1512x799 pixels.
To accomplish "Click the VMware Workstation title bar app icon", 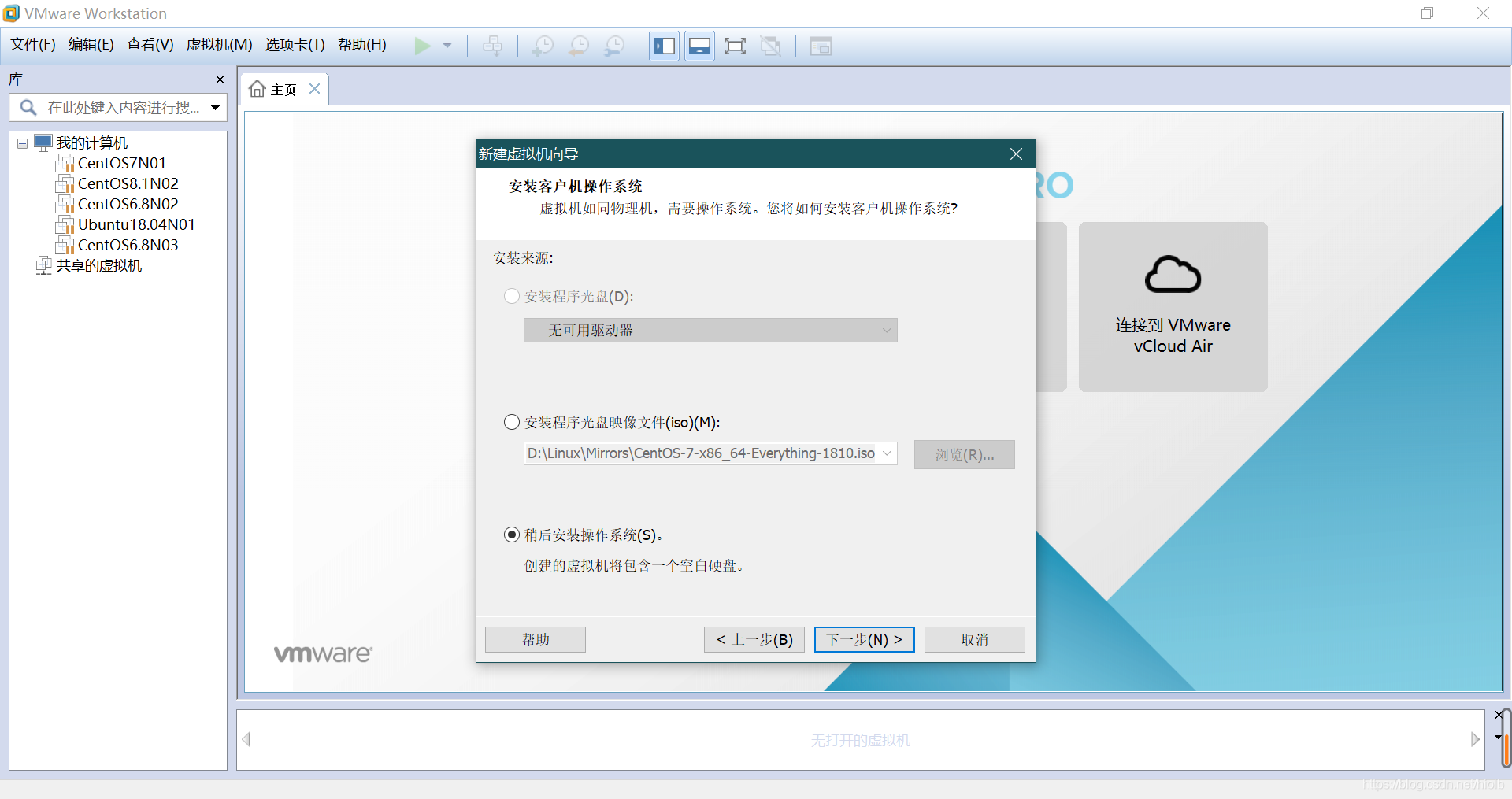I will [12, 13].
